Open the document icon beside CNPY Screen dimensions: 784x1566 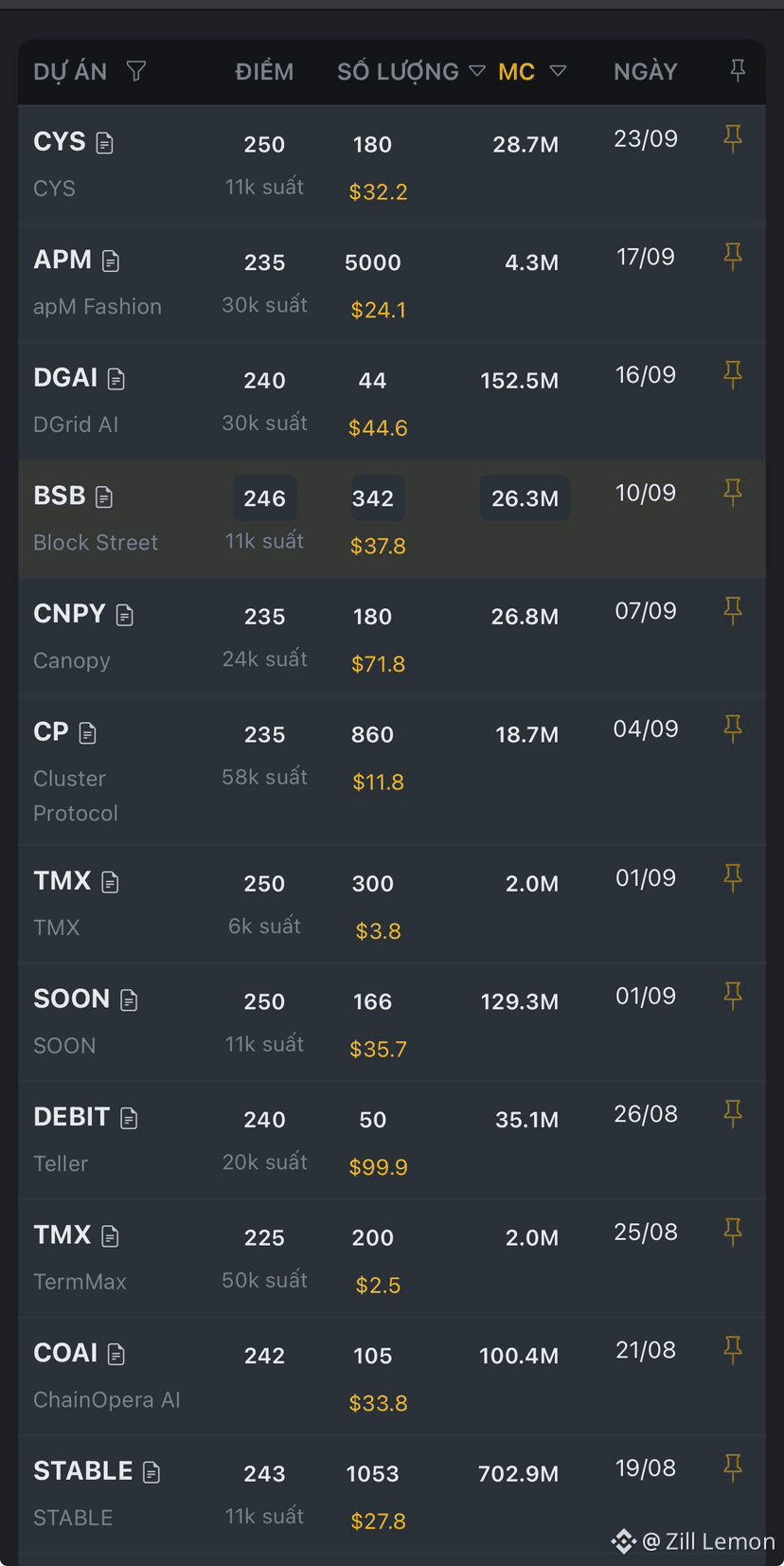(125, 615)
